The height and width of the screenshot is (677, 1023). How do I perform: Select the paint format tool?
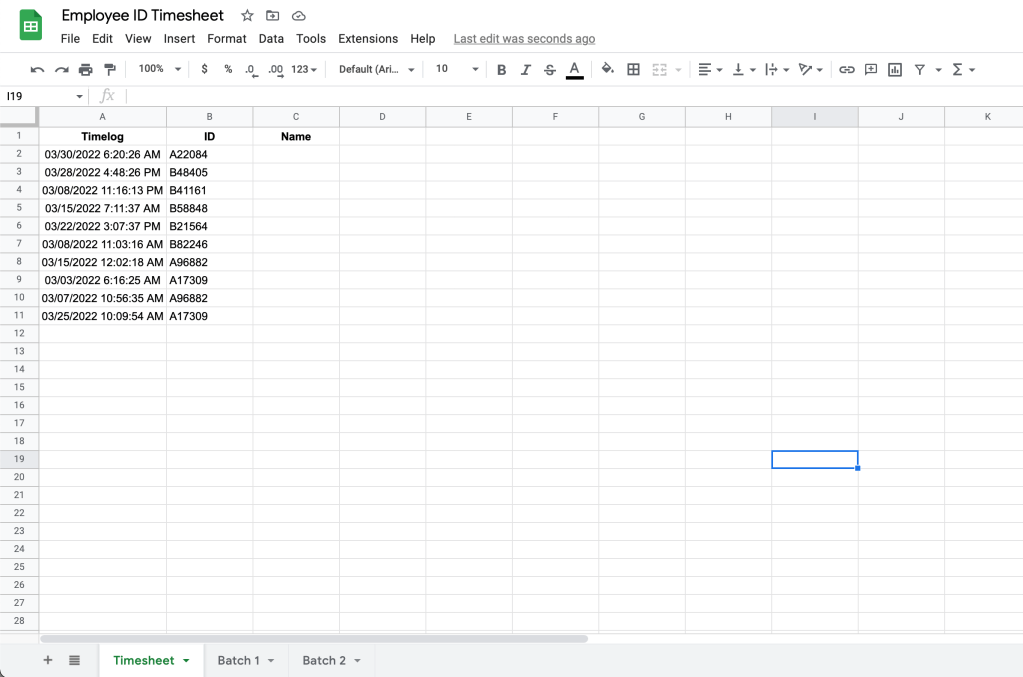coord(110,69)
